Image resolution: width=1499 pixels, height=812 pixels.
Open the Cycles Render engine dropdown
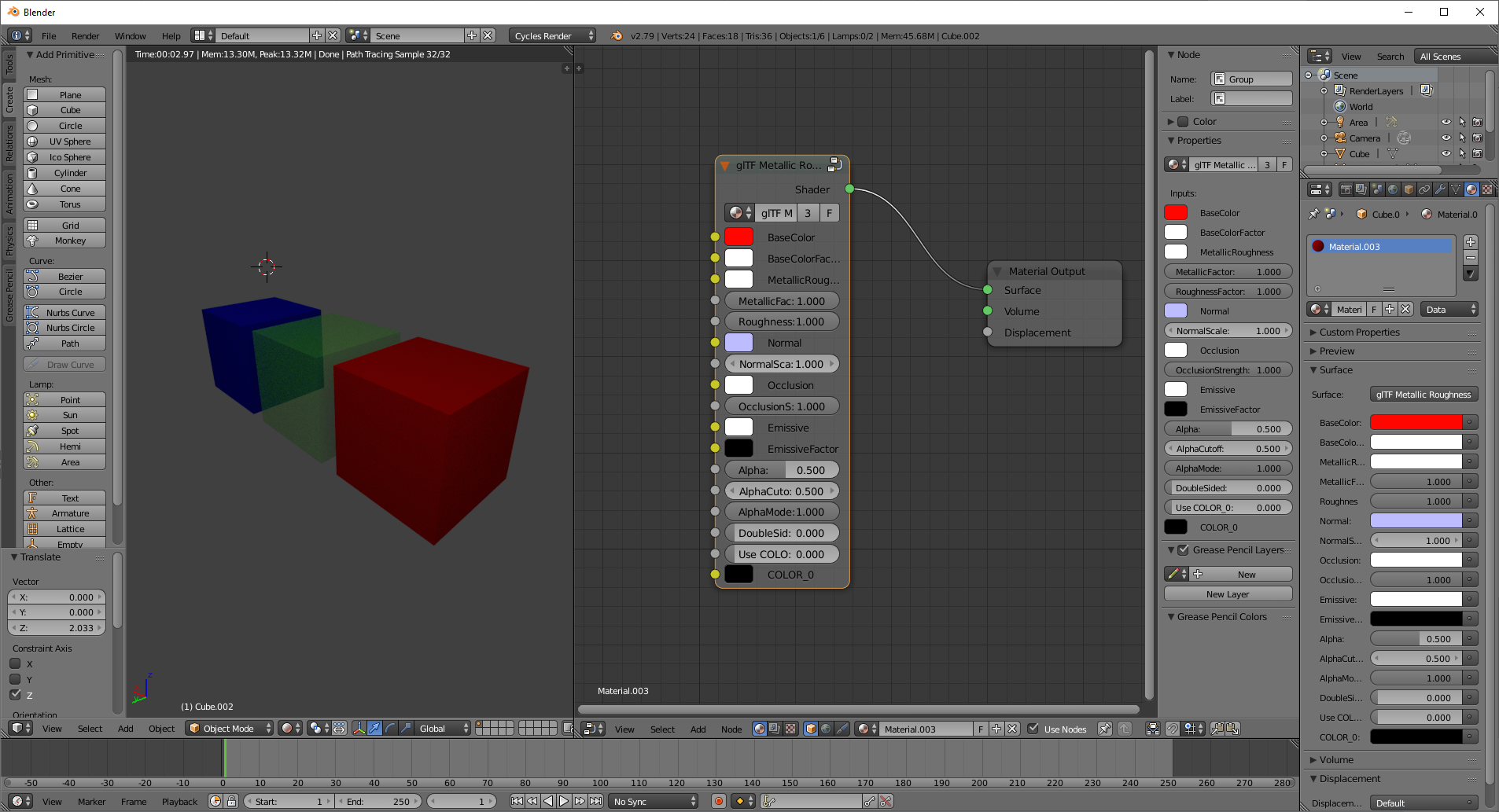pos(552,35)
